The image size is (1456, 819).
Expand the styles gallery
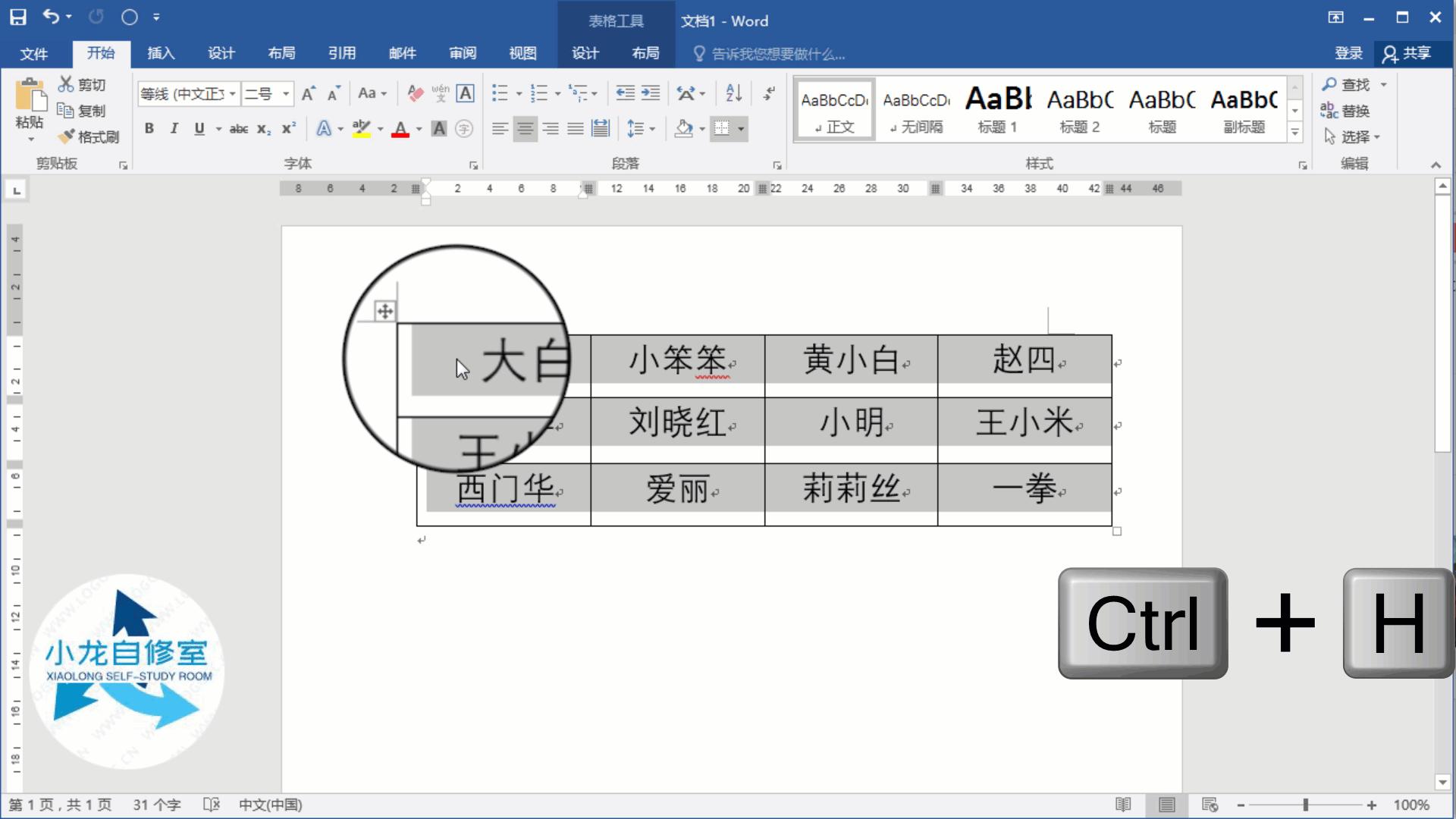tap(1294, 133)
